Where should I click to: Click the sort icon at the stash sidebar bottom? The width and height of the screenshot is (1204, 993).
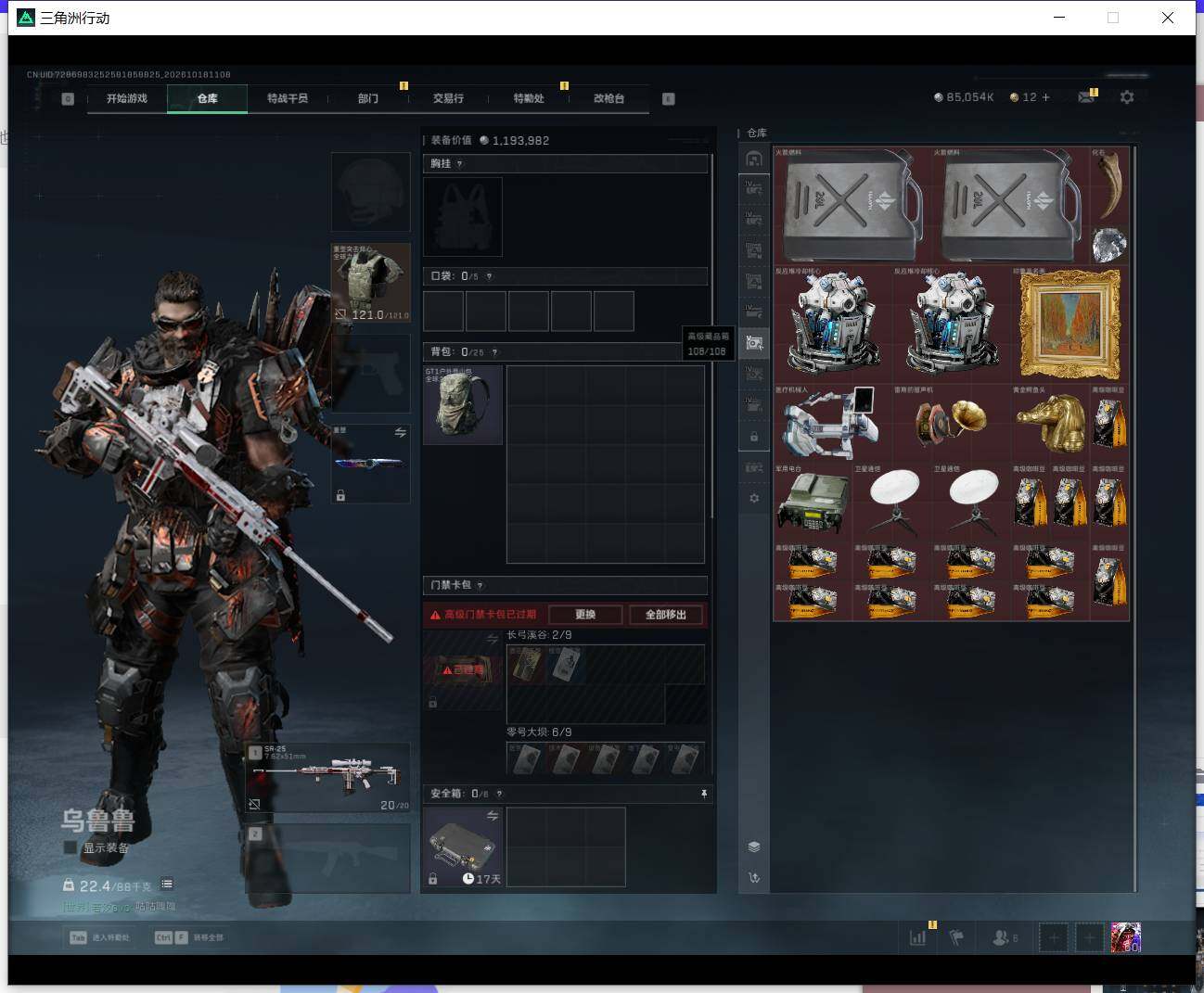point(754,877)
